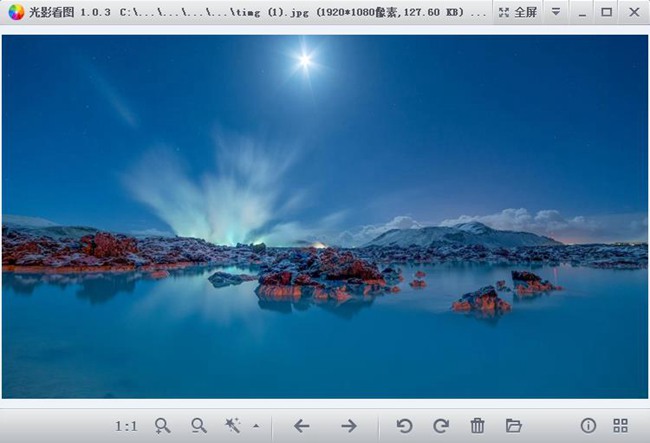
Task: Rotate image counterclockwise
Action: [404, 426]
